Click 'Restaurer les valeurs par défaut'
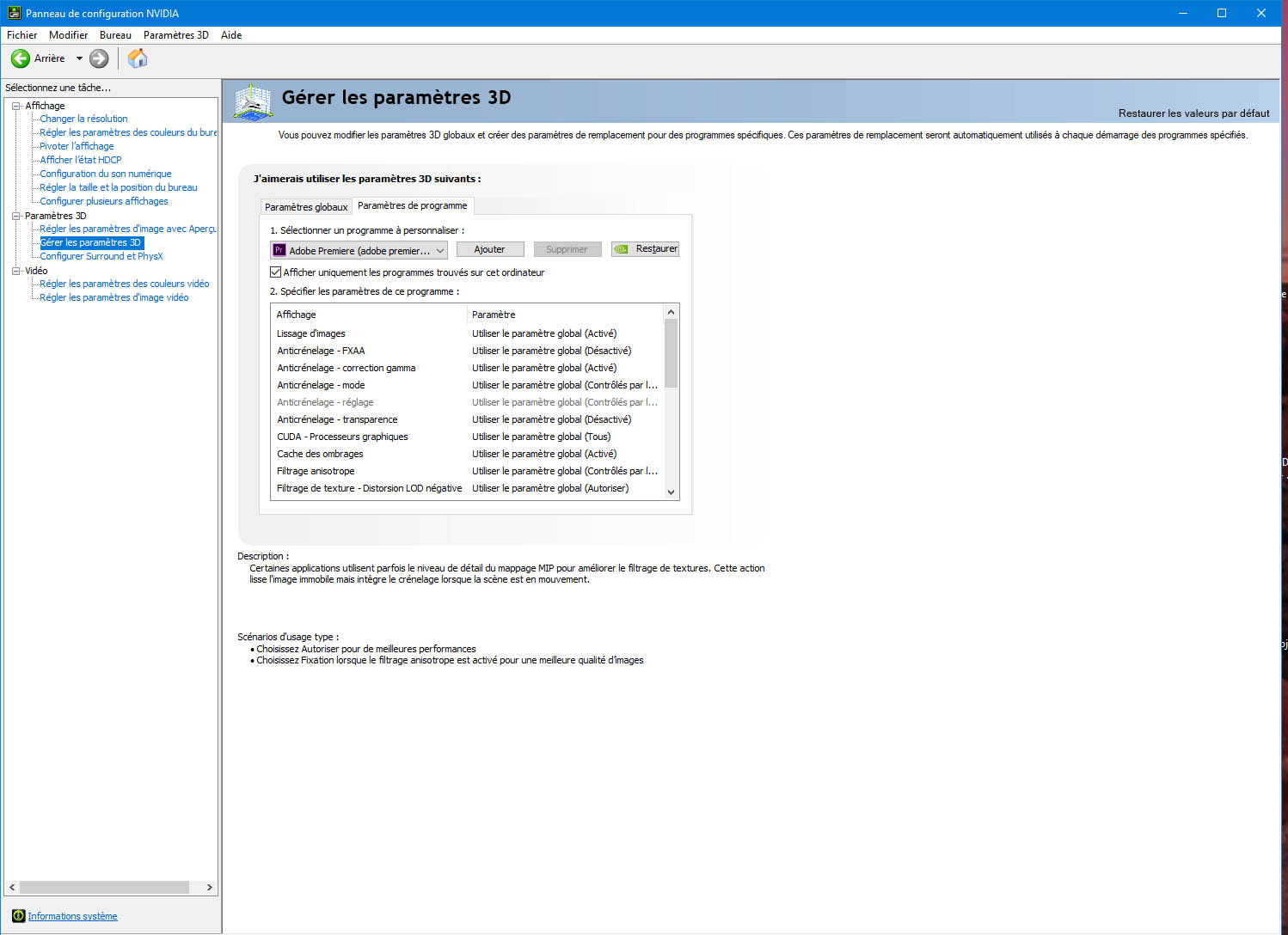This screenshot has width=1288, height=935. [x=1194, y=113]
